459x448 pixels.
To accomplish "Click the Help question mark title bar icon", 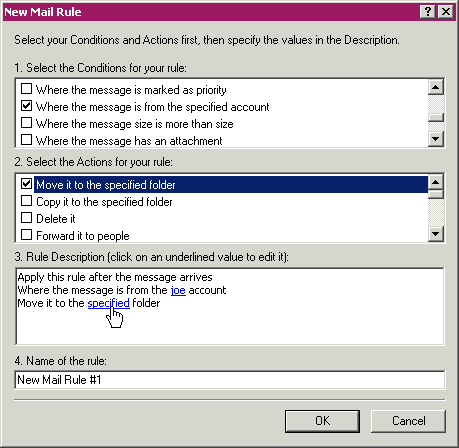I will (x=428, y=12).
